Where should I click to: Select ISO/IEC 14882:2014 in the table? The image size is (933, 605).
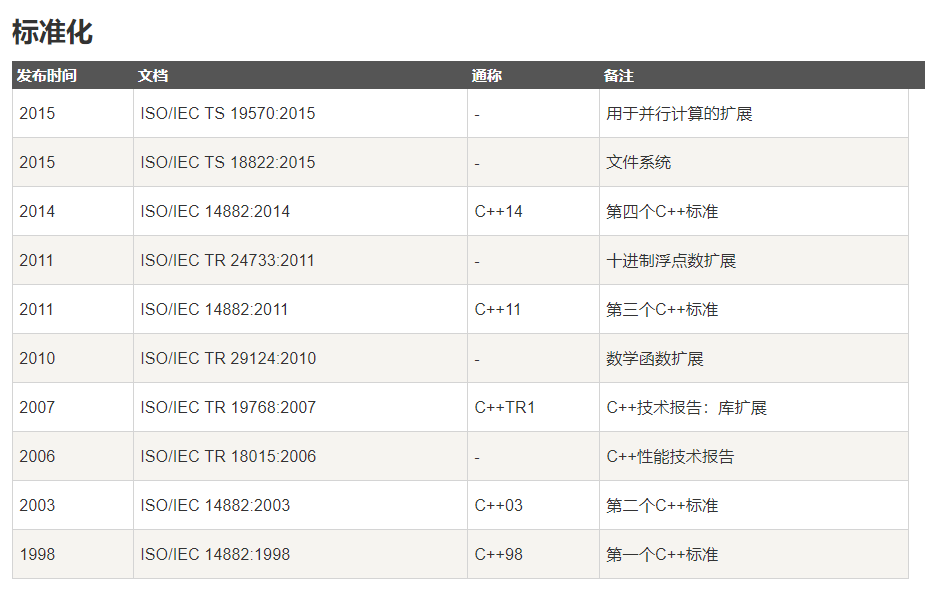pyautogui.click(x=215, y=212)
